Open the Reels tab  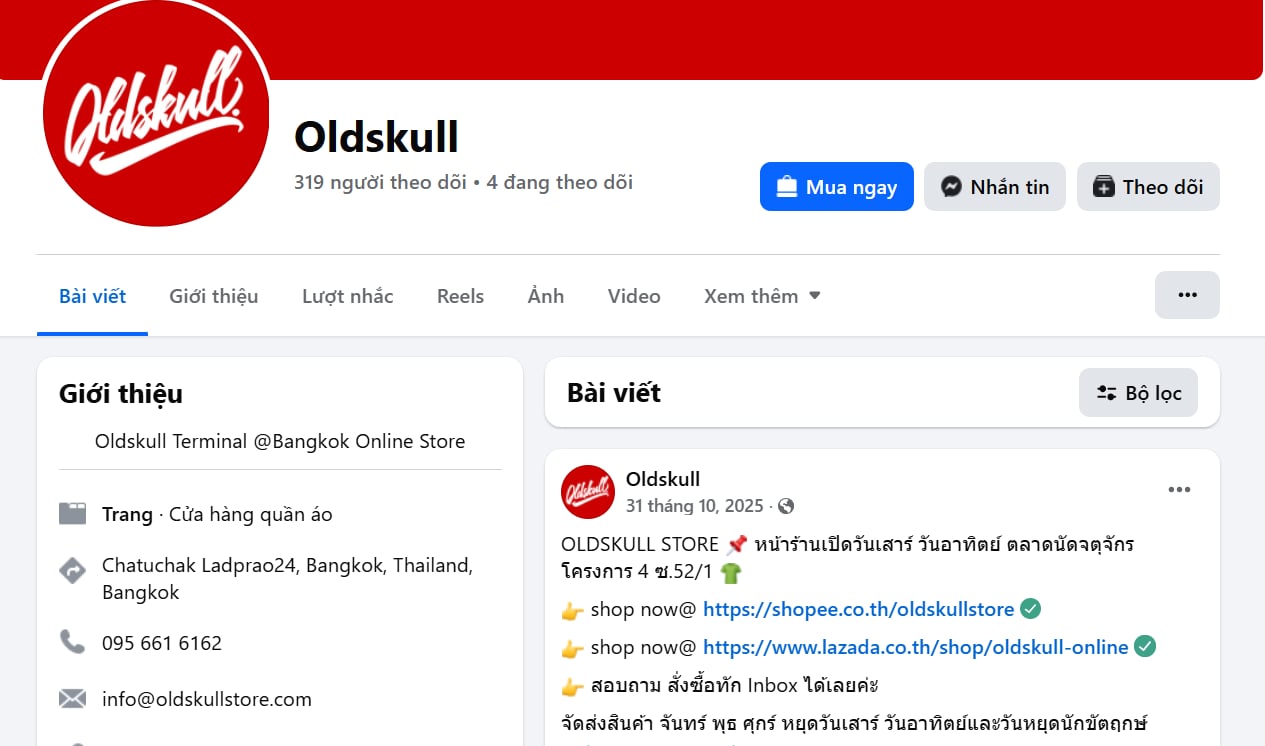click(x=460, y=296)
